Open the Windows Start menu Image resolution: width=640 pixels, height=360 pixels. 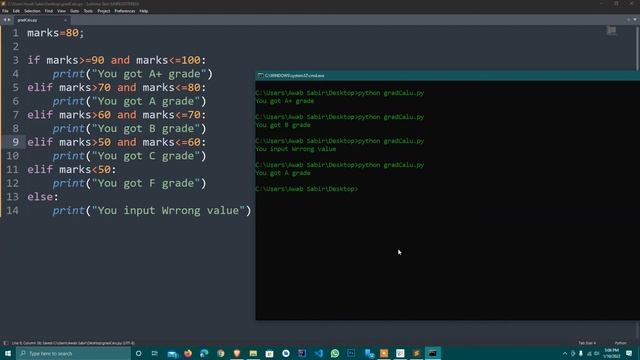(x=8, y=353)
